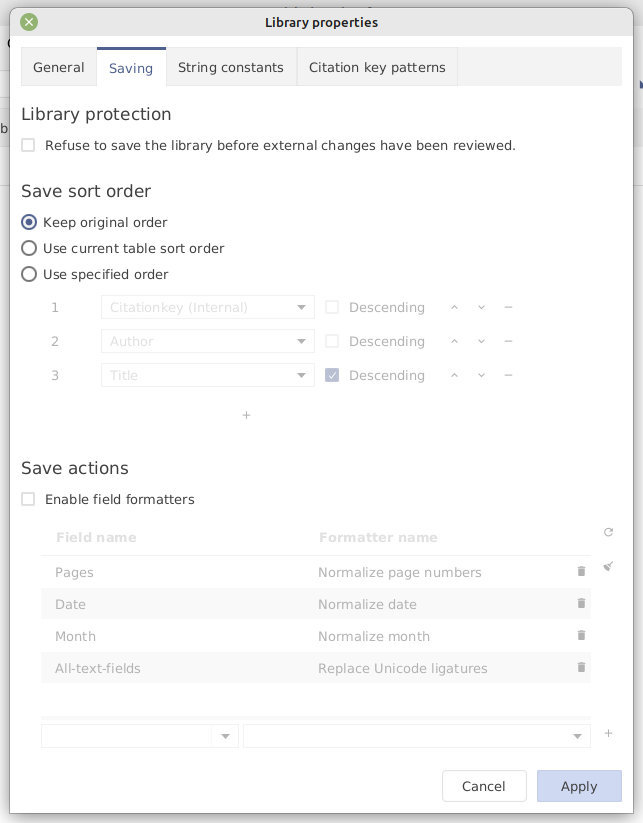
Task: Delete the Pages formatter row
Action: point(581,571)
